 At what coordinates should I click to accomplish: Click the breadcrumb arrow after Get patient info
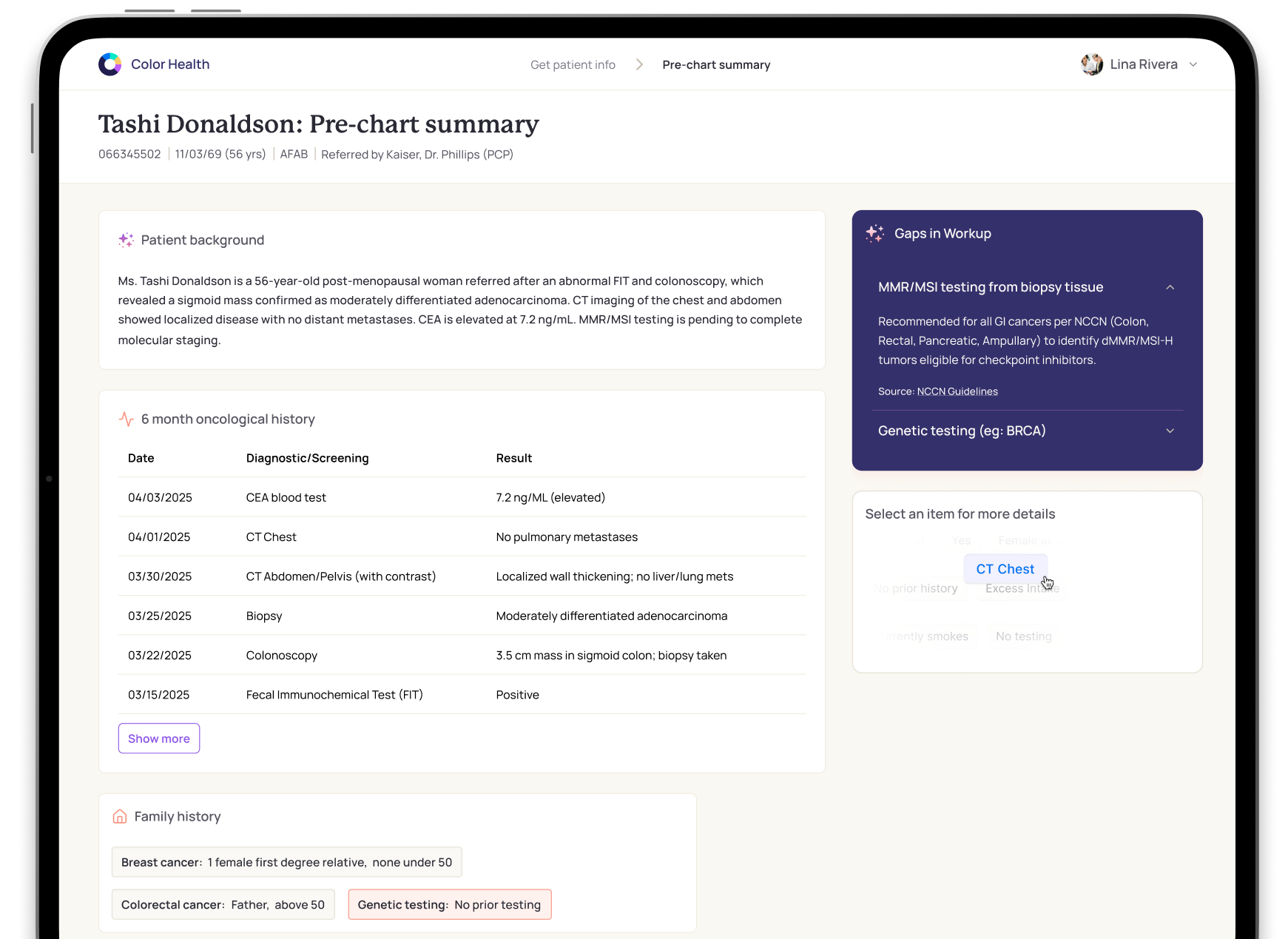point(639,64)
